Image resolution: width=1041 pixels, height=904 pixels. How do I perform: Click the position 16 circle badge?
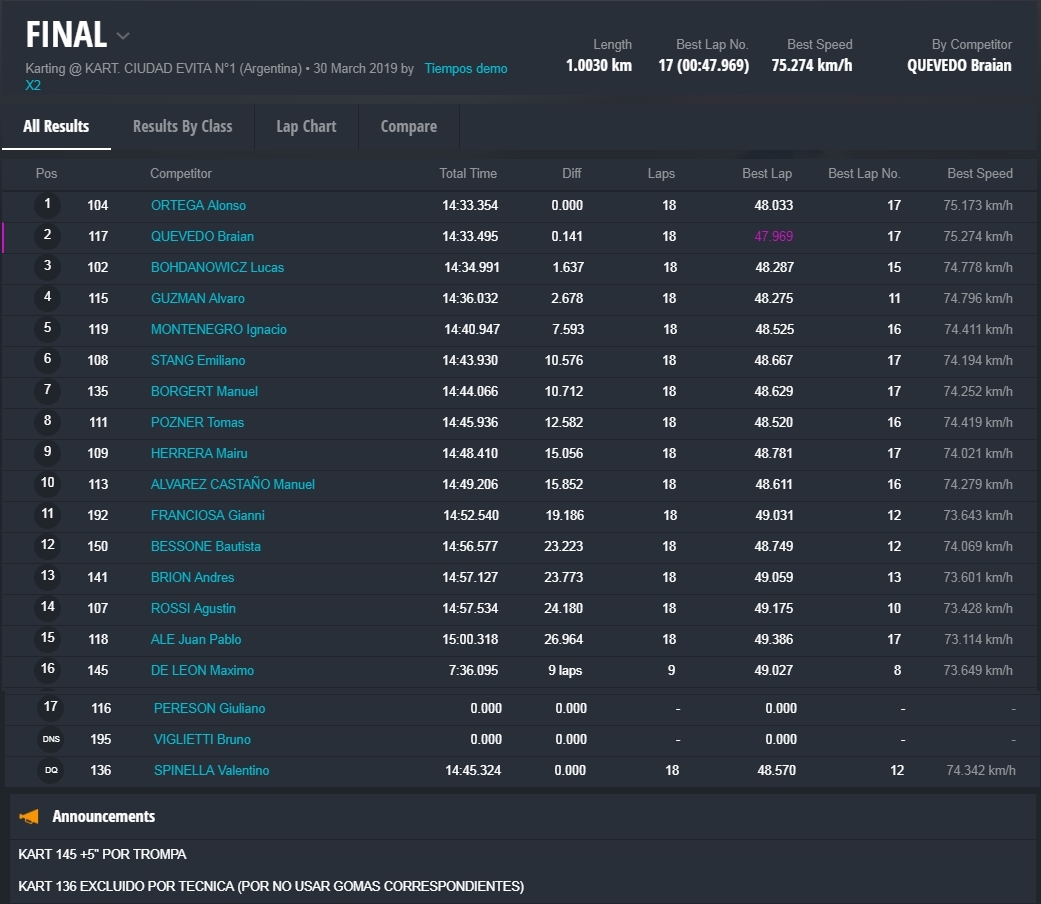click(x=47, y=670)
